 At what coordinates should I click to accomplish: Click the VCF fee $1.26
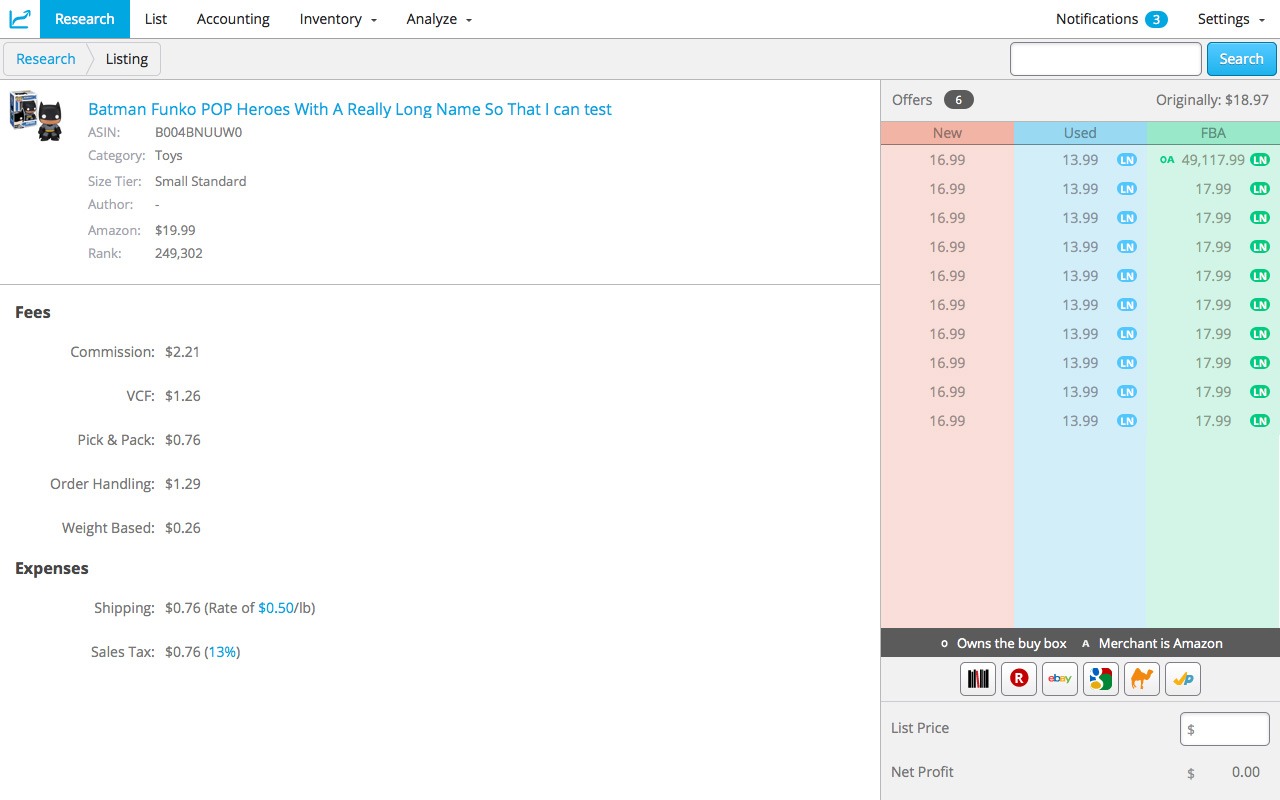coord(183,396)
